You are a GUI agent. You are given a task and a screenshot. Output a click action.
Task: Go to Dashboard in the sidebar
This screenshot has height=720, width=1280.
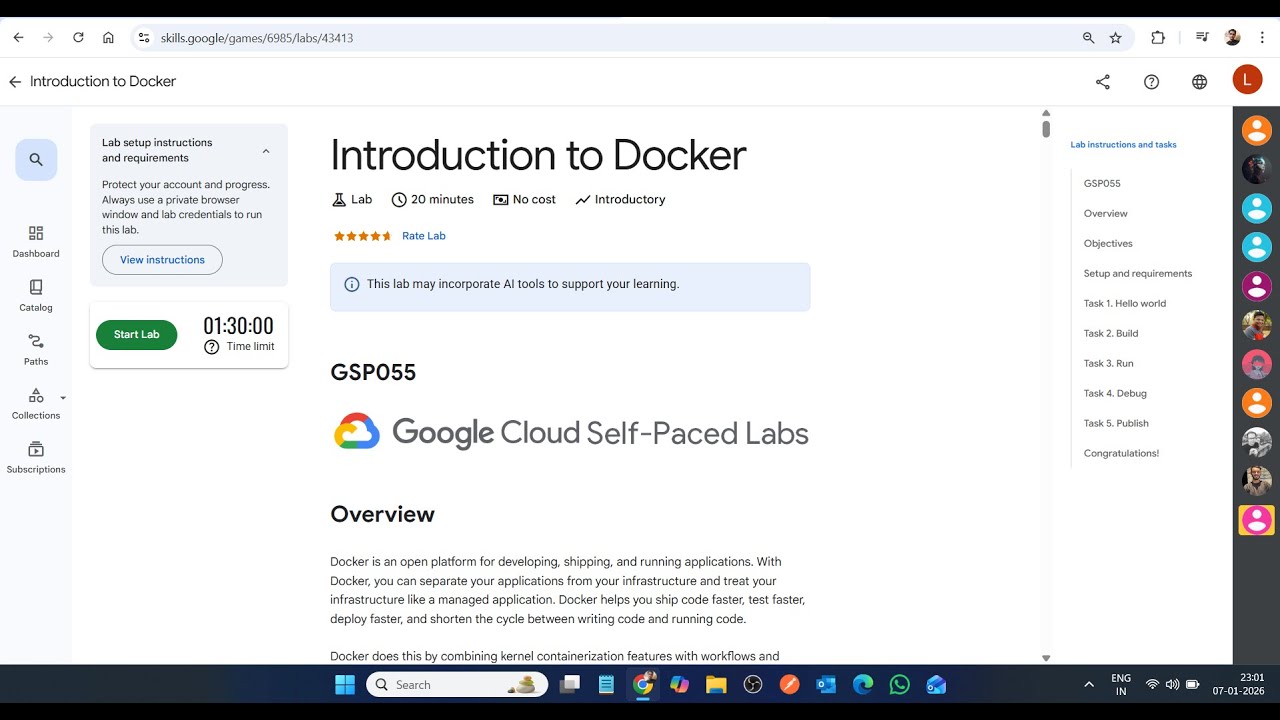(x=36, y=241)
